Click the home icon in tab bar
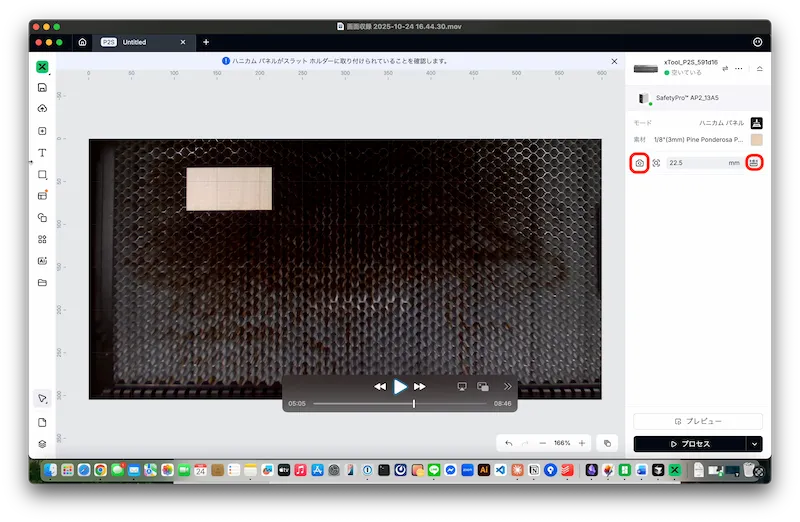Viewport: 800px width, 522px height. [82, 42]
